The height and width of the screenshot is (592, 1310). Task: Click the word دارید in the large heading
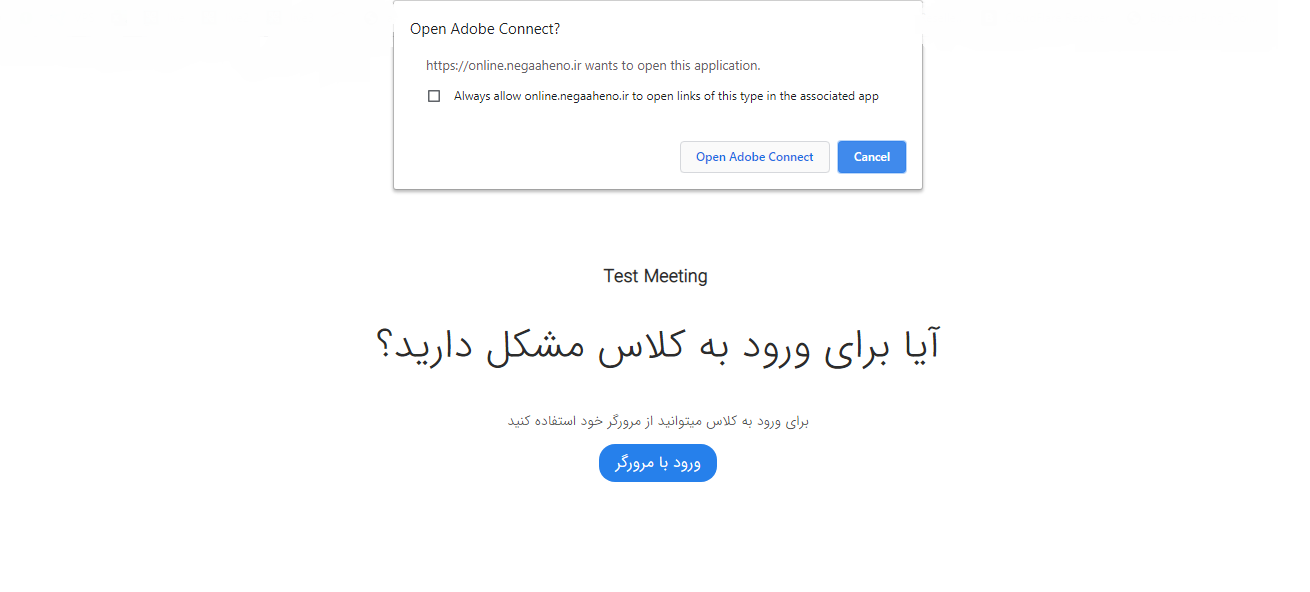coord(437,346)
